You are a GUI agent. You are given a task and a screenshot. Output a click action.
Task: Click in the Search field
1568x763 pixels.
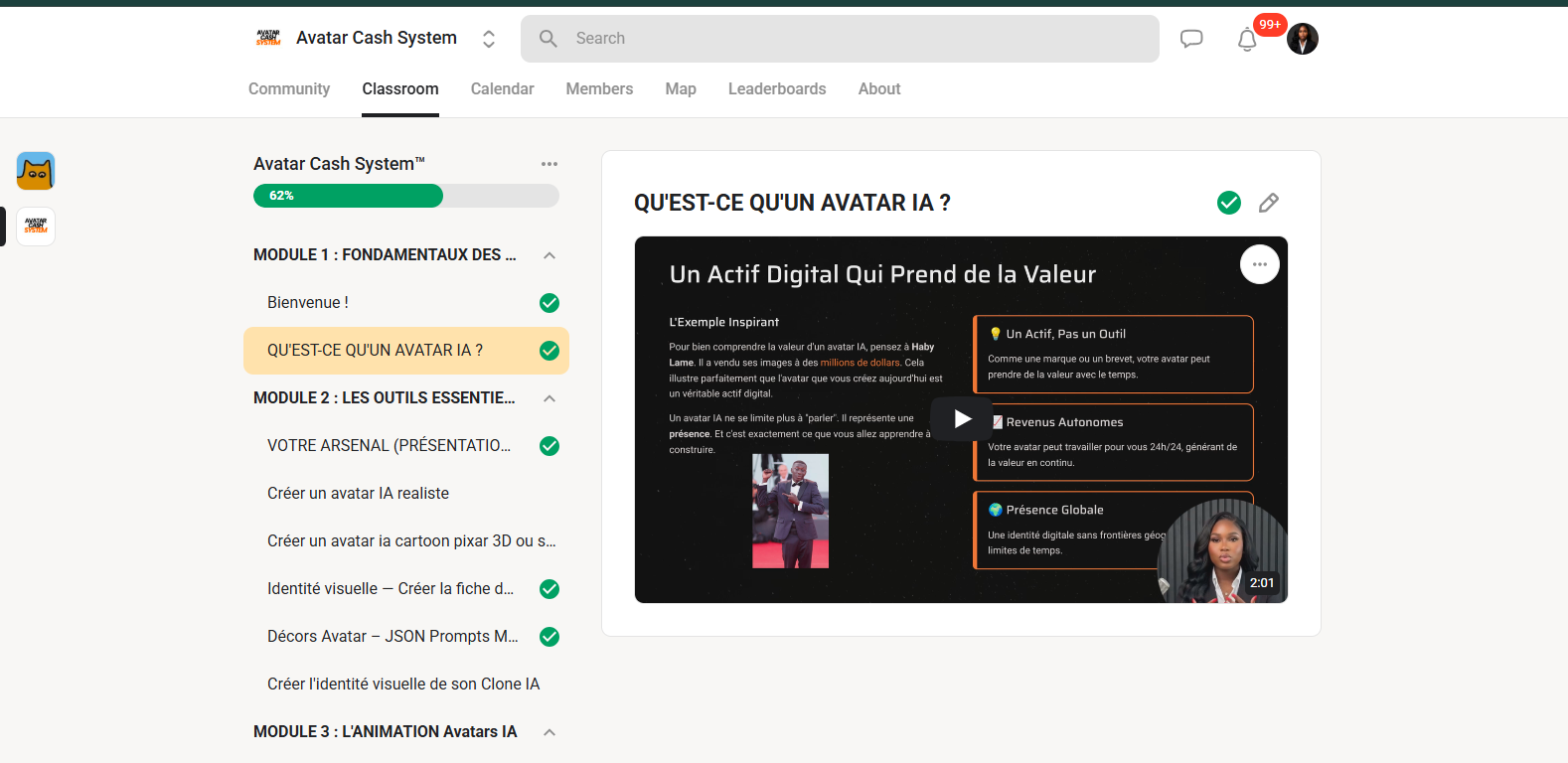click(x=840, y=39)
